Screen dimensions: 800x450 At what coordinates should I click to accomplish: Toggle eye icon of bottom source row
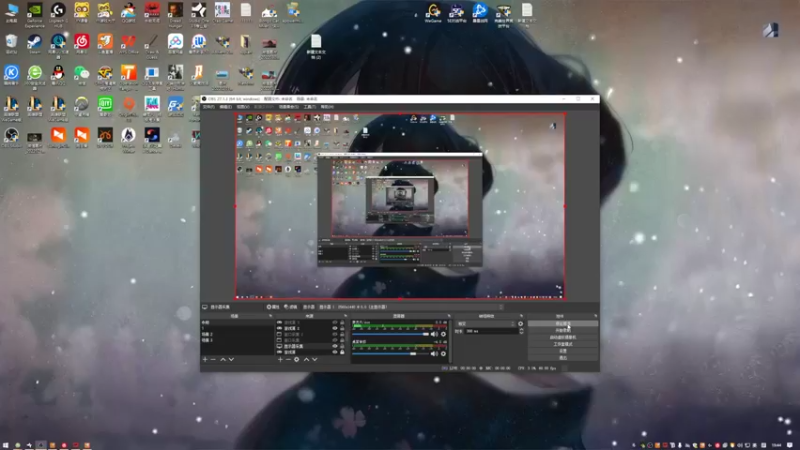click(x=335, y=352)
